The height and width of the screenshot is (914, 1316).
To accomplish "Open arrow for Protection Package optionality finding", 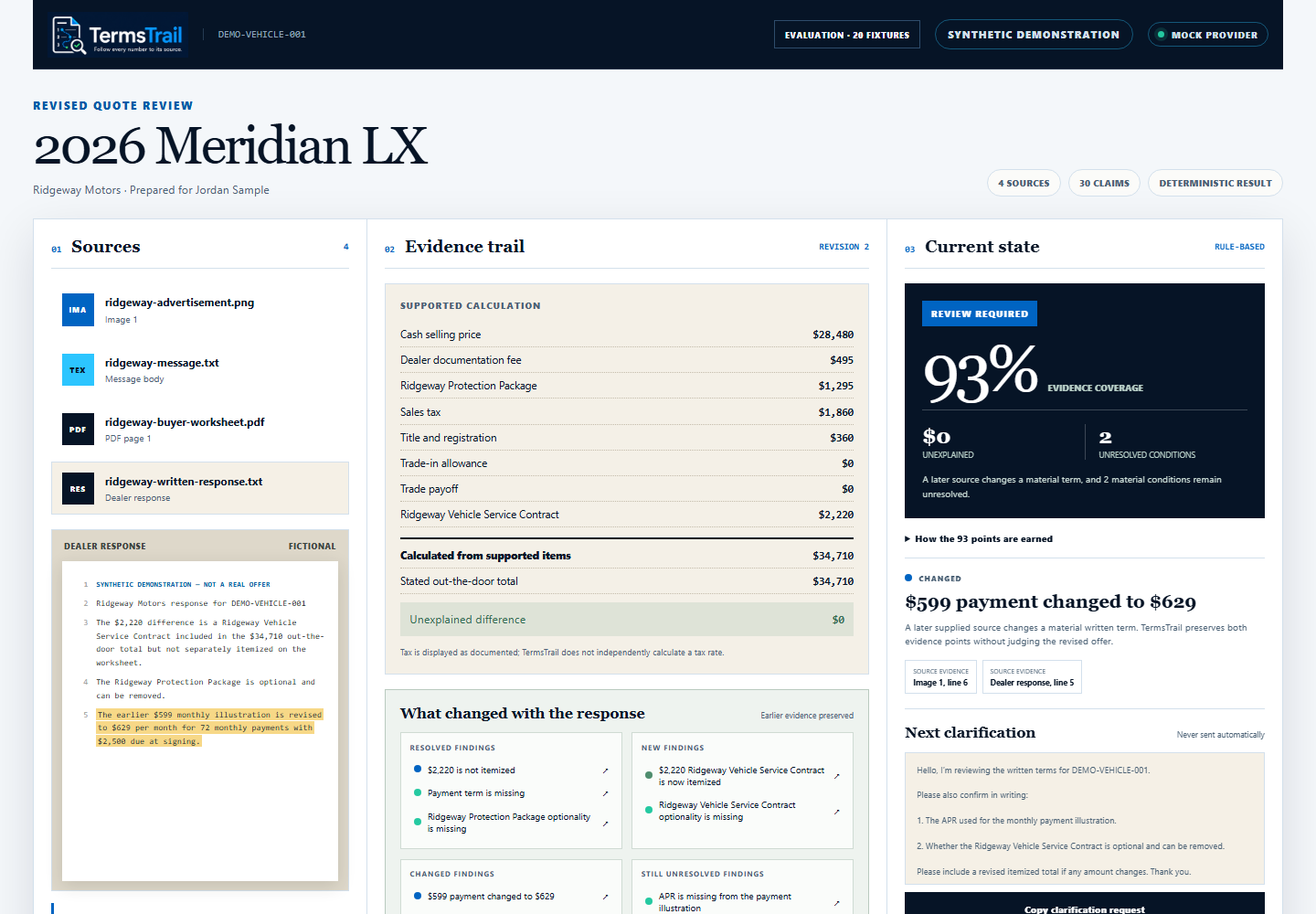I will (x=605, y=824).
